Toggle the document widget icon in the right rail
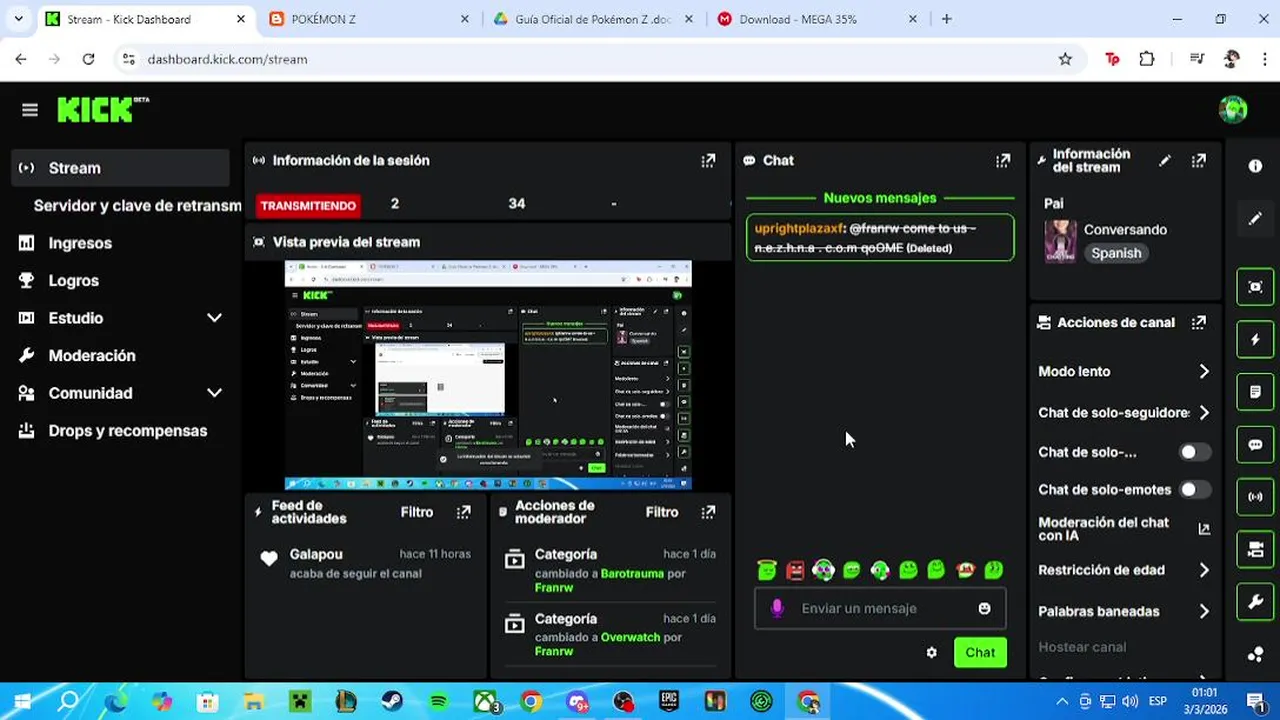 [x=1256, y=391]
